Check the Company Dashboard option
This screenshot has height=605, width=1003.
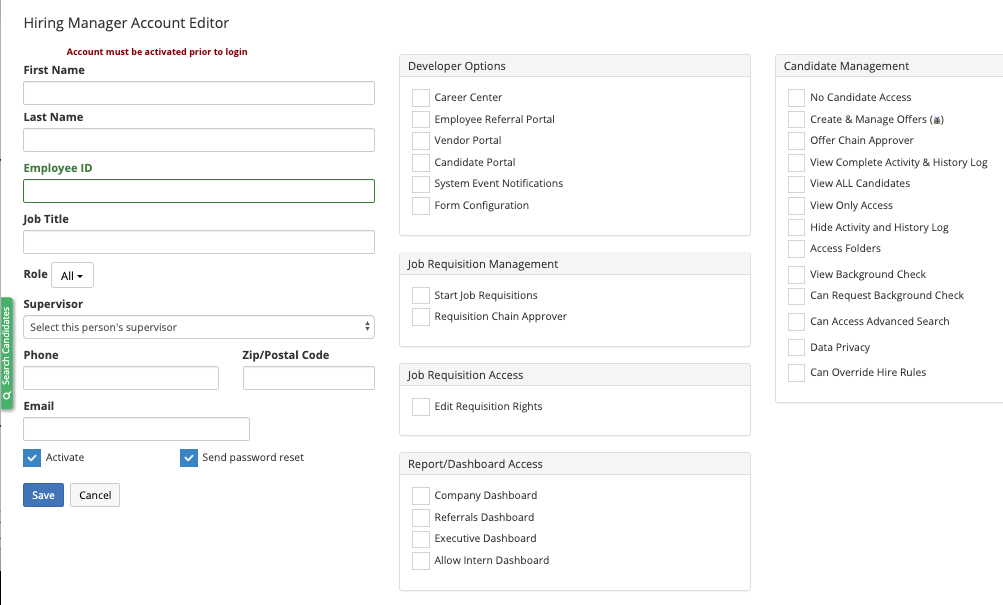tap(421, 495)
